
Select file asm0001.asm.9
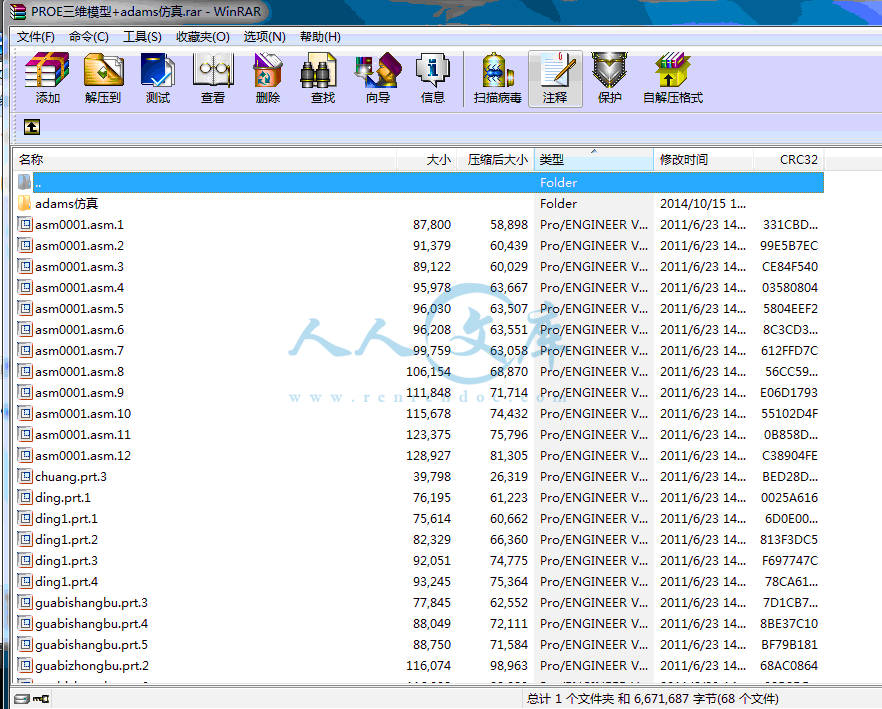pos(79,393)
